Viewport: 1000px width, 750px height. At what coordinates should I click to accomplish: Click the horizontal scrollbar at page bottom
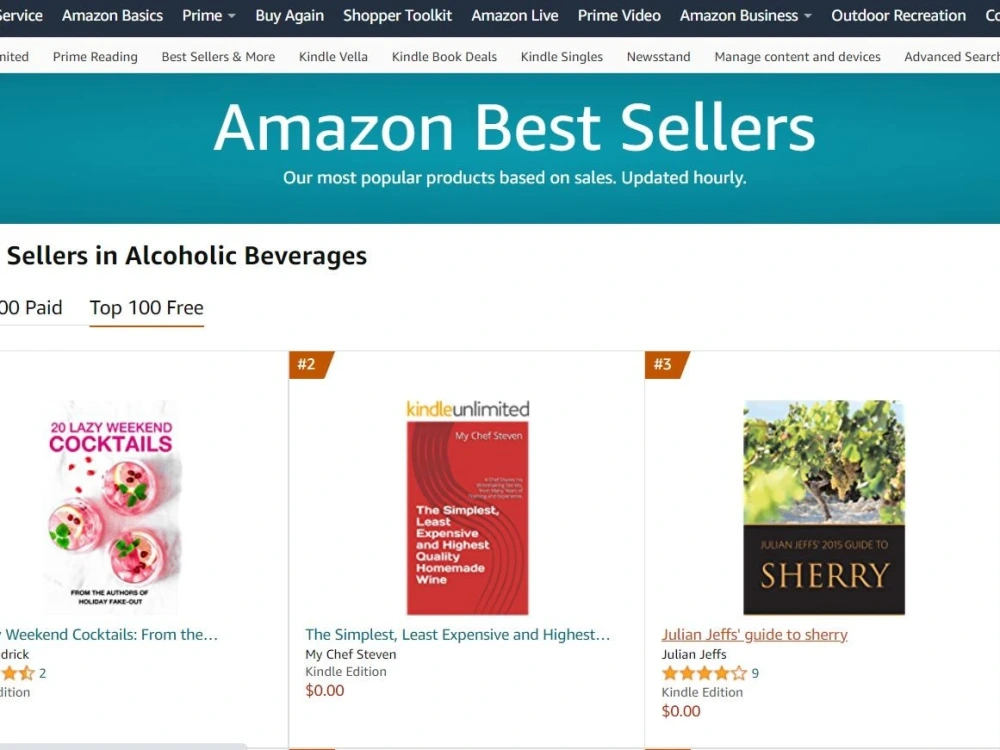pos(121,746)
